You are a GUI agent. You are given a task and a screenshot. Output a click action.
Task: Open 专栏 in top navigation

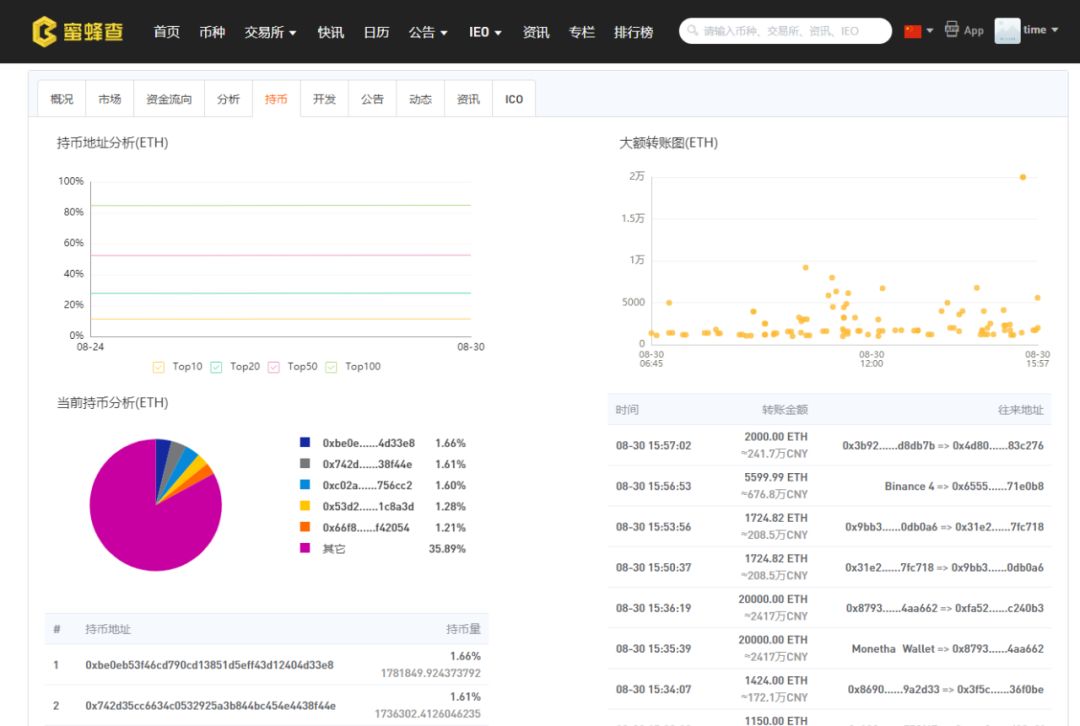581,32
